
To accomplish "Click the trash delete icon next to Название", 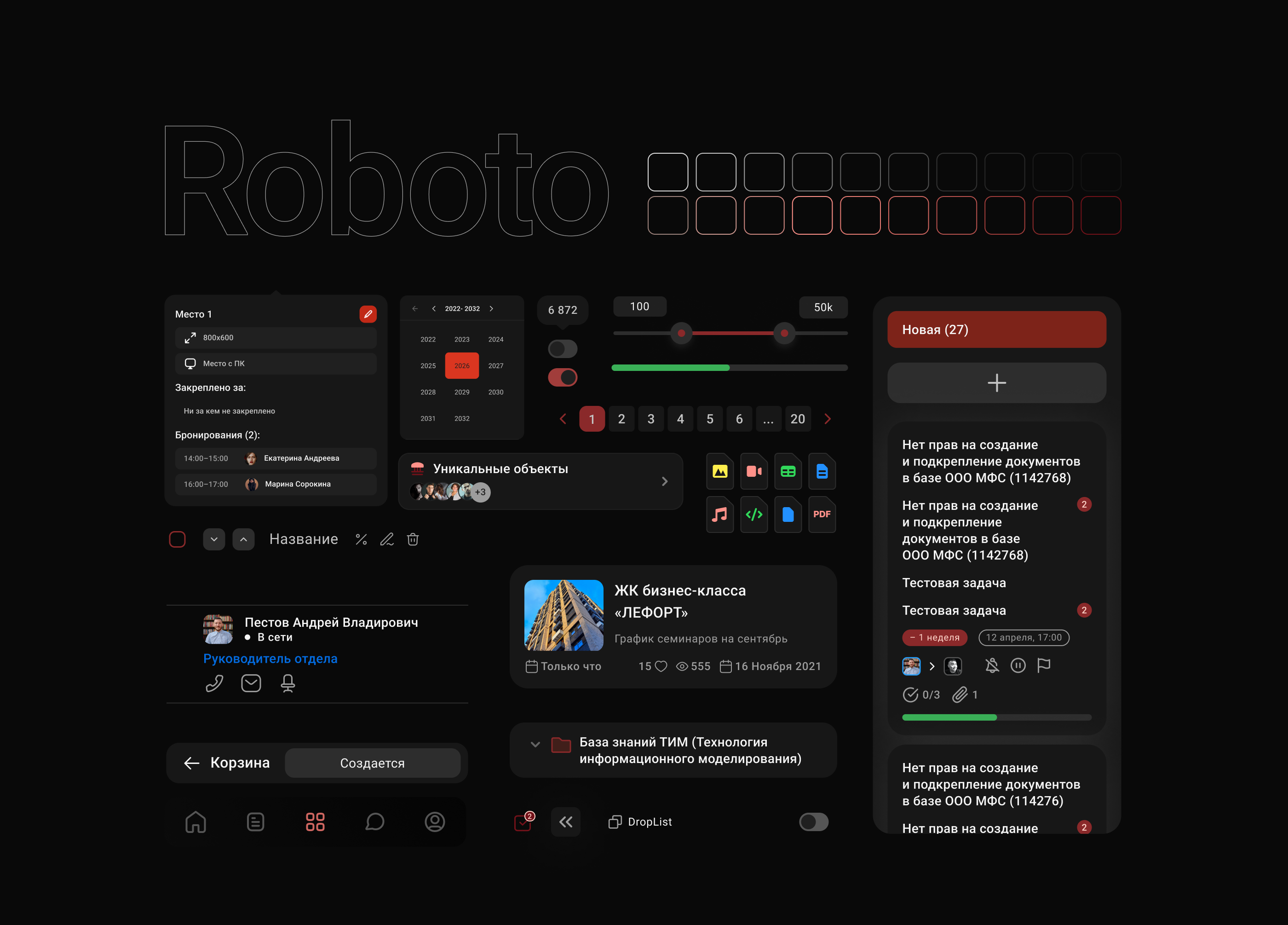I will click(413, 539).
